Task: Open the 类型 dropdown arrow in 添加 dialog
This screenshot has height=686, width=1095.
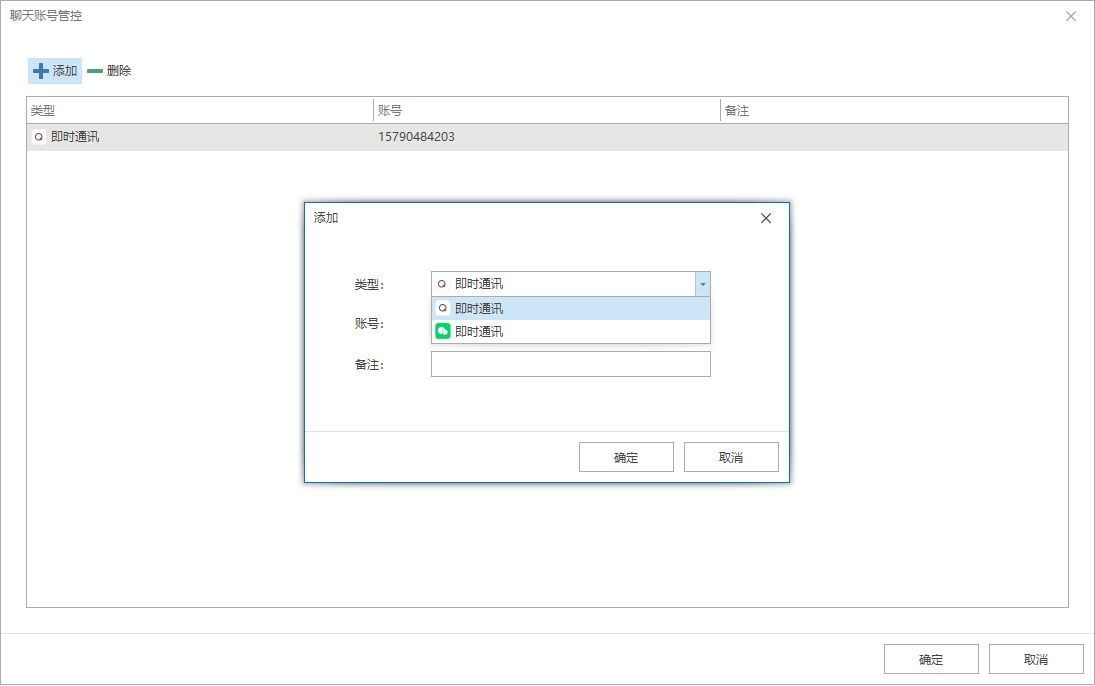Action: (x=703, y=284)
